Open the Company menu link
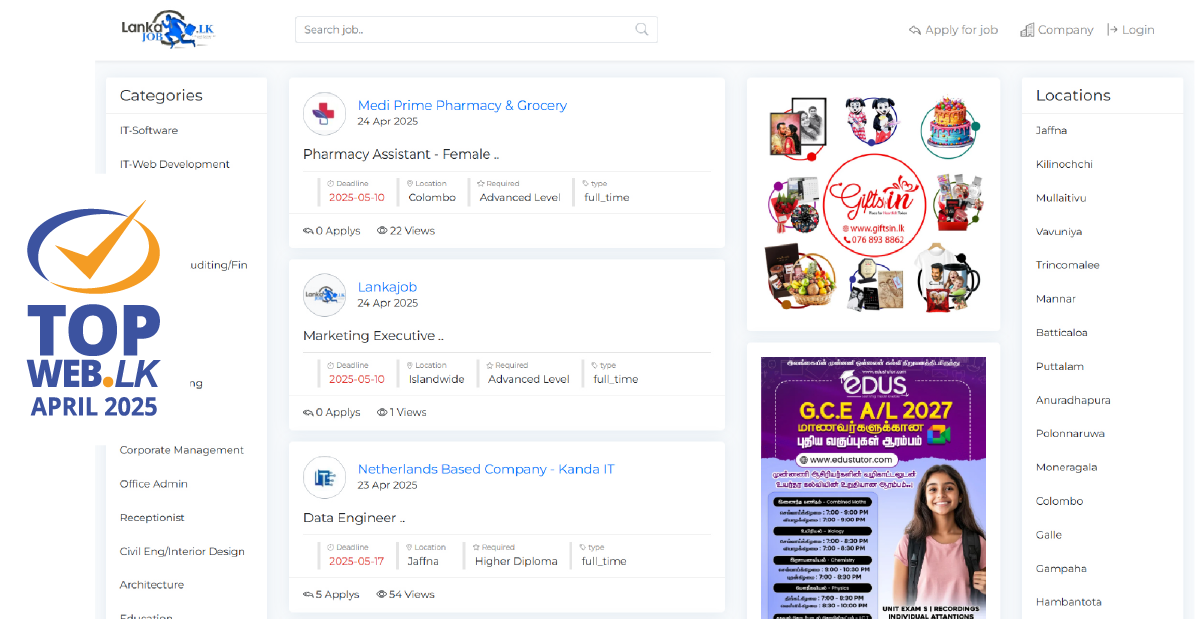Viewport: 1196px width, 619px height. (1056, 30)
